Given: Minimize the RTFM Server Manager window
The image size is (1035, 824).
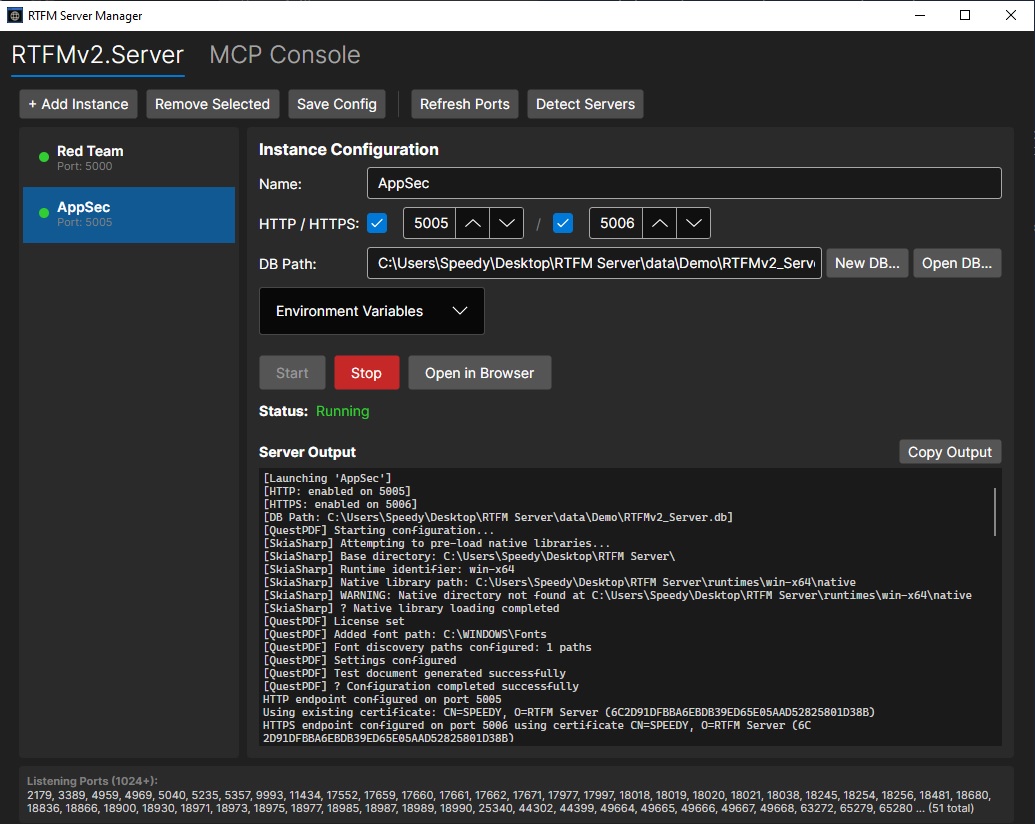Looking at the screenshot, I should click(x=919, y=15).
